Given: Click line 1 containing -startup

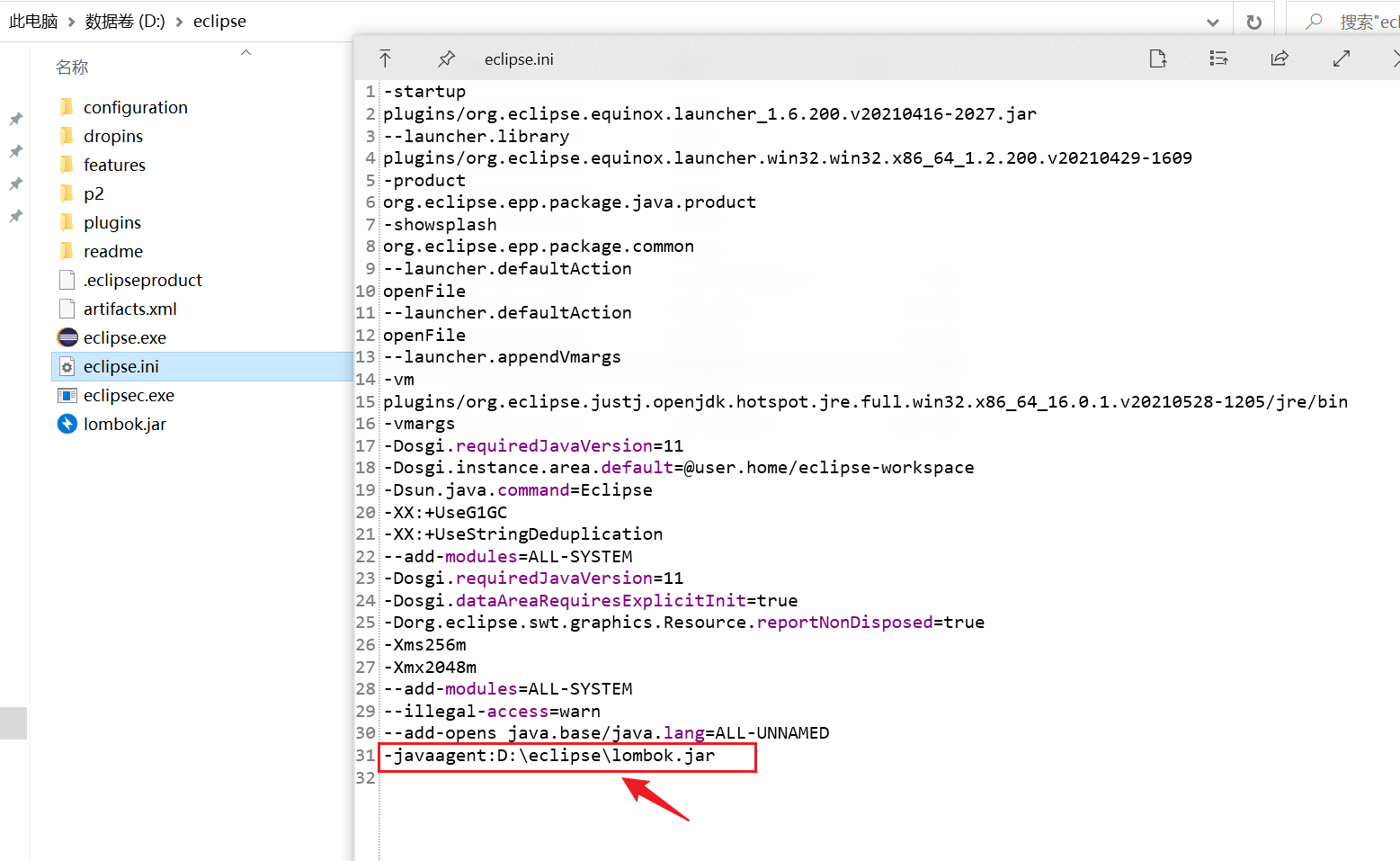Looking at the screenshot, I should [424, 91].
